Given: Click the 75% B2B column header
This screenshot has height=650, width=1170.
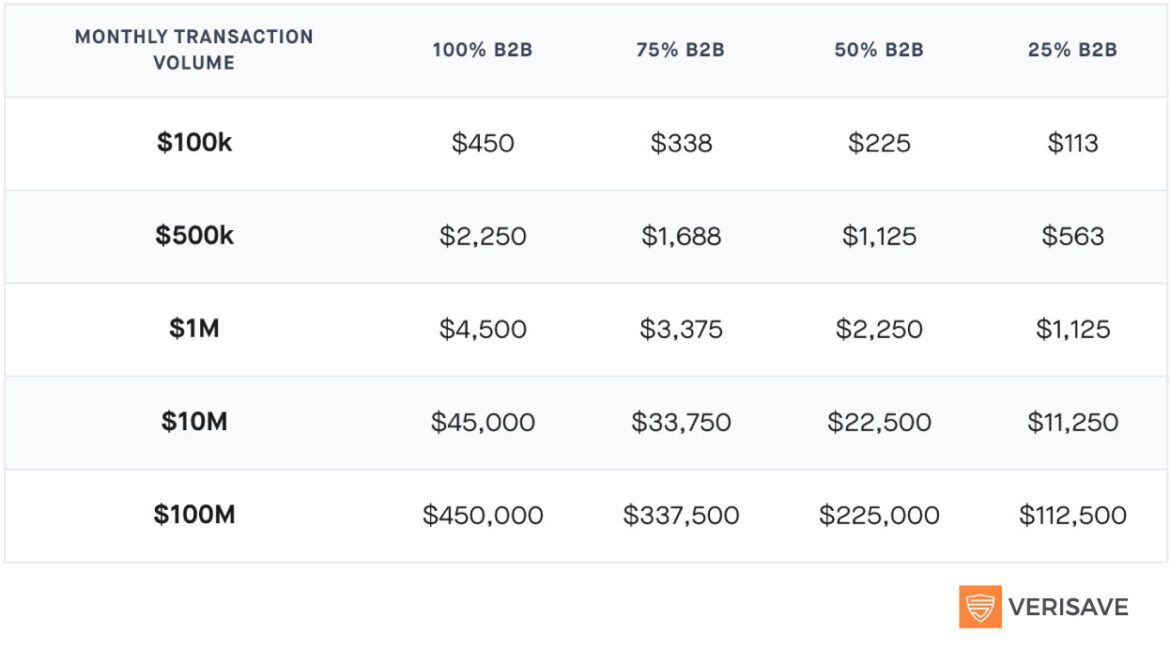Looking at the screenshot, I should coord(681,50).
